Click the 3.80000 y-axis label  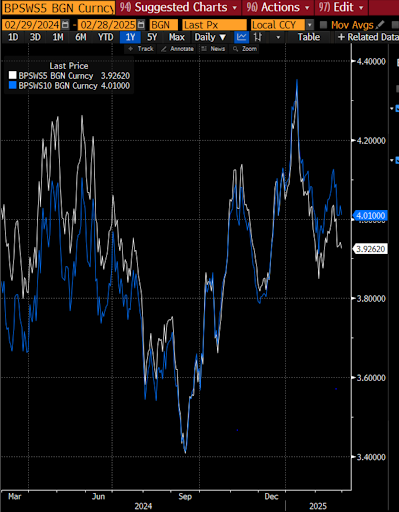click(371, 299)
